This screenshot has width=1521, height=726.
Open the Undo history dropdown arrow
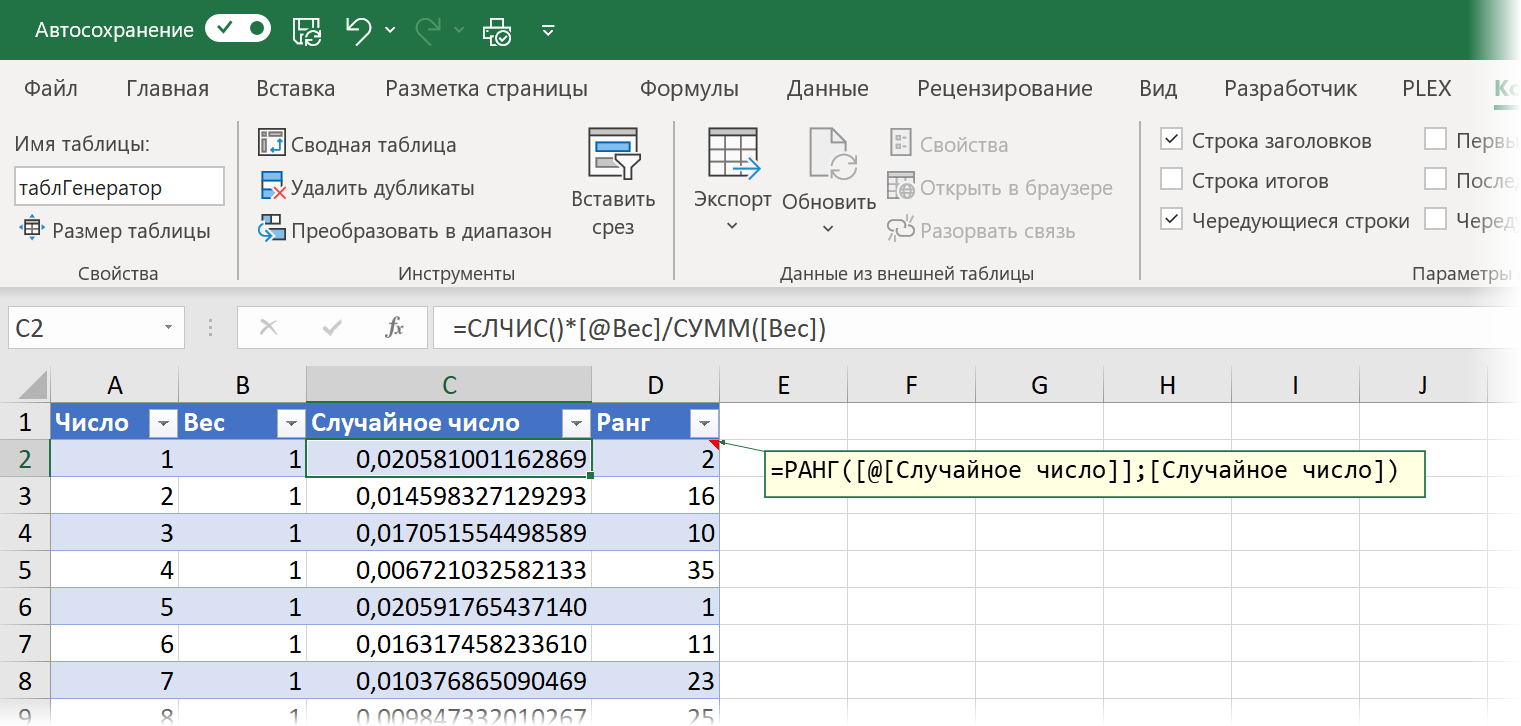tap(390, 30)
